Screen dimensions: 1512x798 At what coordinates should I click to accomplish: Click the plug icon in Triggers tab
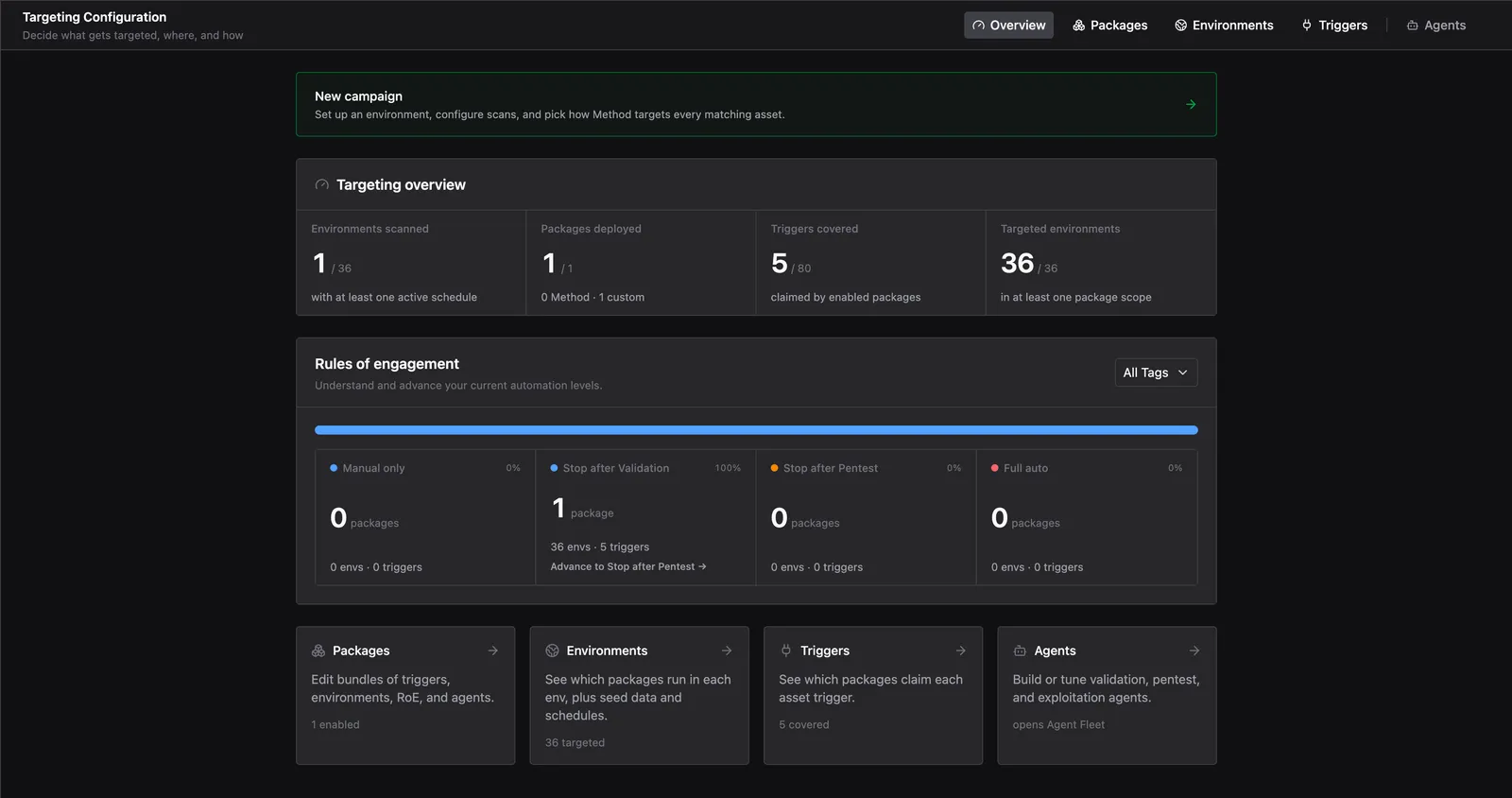(1307, 26)
